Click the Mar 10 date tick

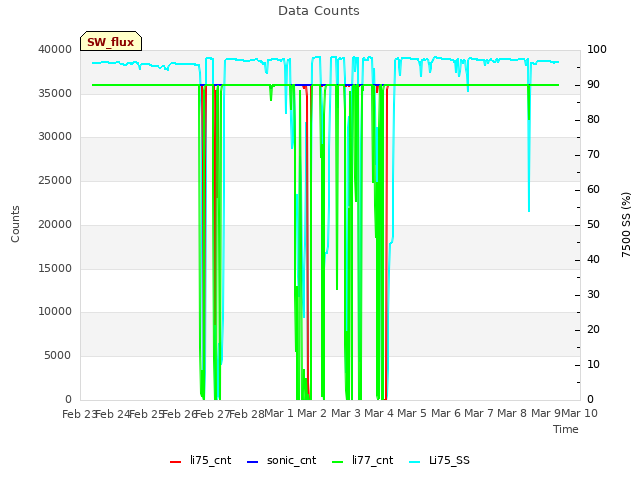tap(580, 413)
